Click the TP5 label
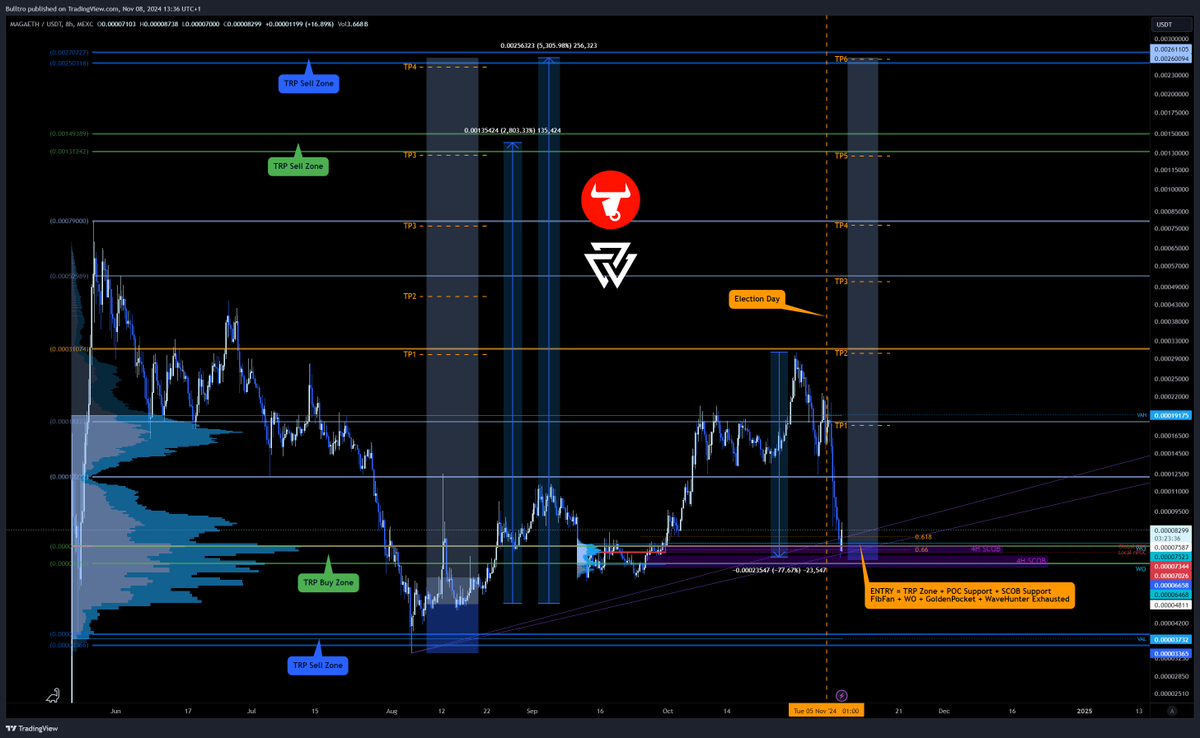Image resolution: width=1200 pixels, height=738 pixels. [841, 156]
